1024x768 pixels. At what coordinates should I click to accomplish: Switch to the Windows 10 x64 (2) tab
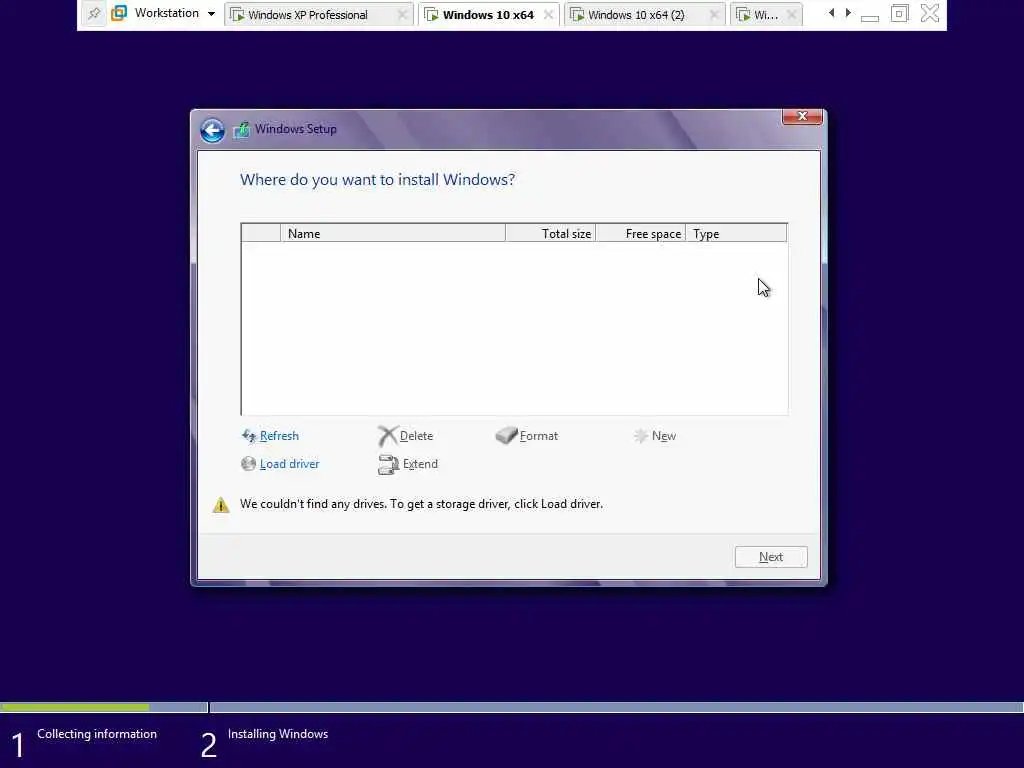(645, 14)
